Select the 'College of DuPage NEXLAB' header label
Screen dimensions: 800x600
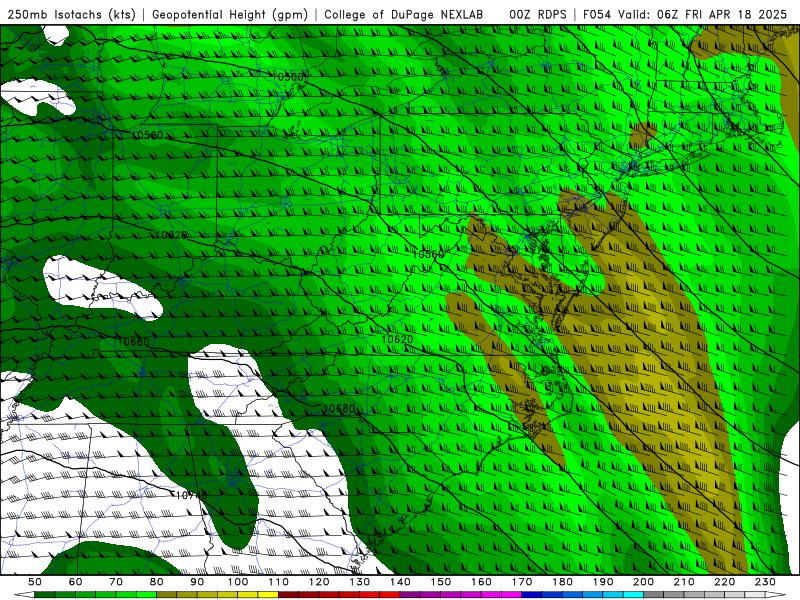click(x=404, y=15)
